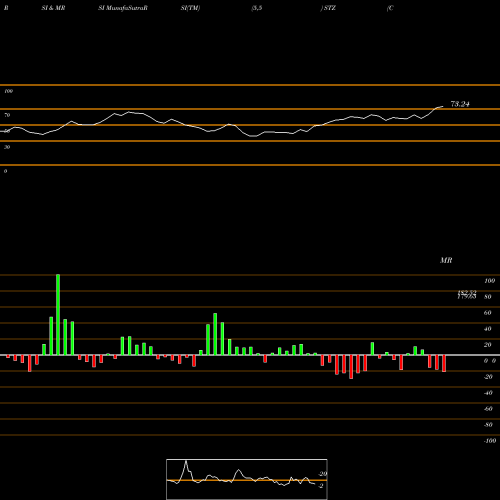The image size is (500, 500).
Task: Click the tallest green histogram bar
Action: point(58,315)
